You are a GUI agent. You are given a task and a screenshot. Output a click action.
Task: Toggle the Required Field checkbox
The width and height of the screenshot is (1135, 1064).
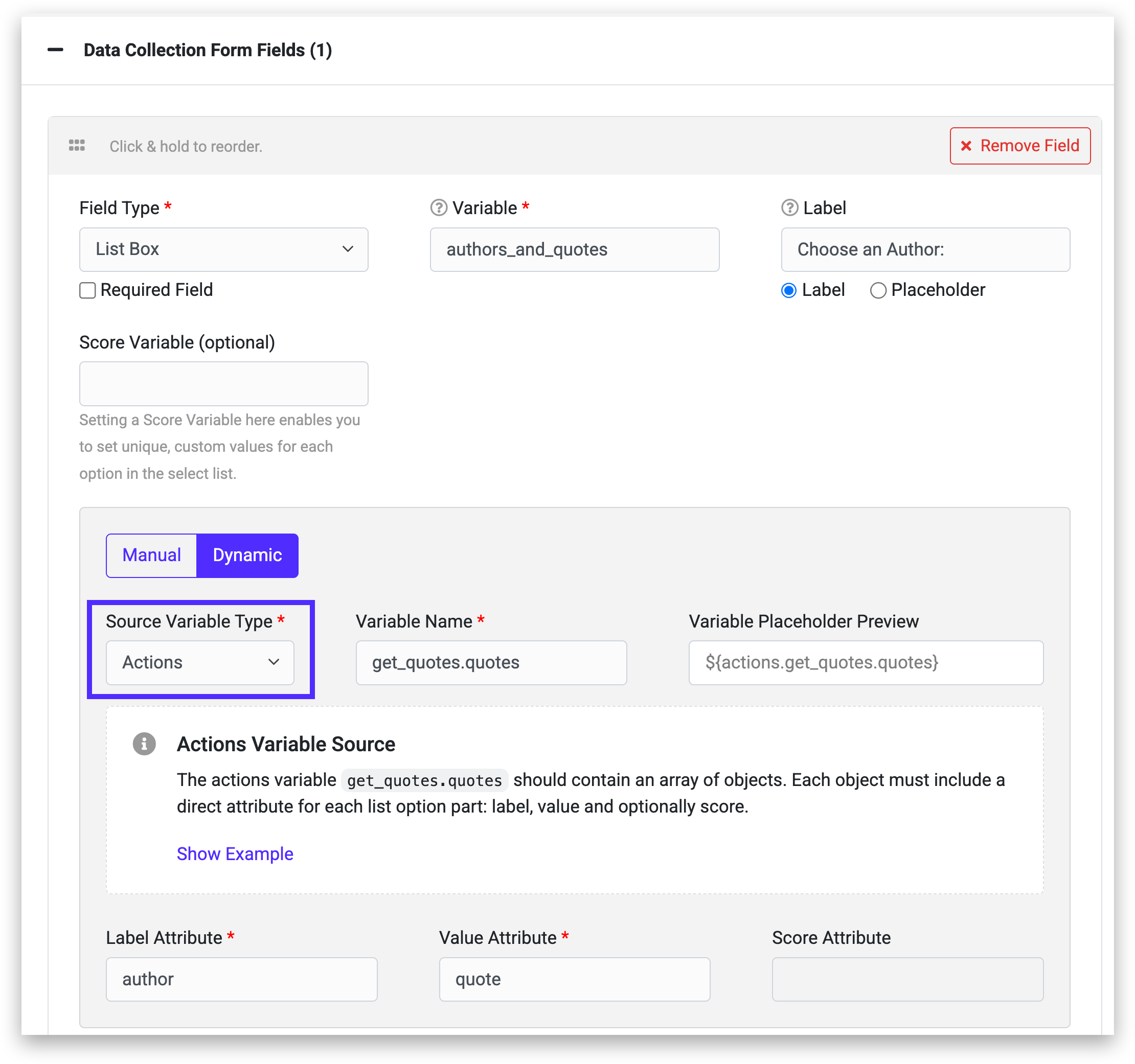click(87, 291)
